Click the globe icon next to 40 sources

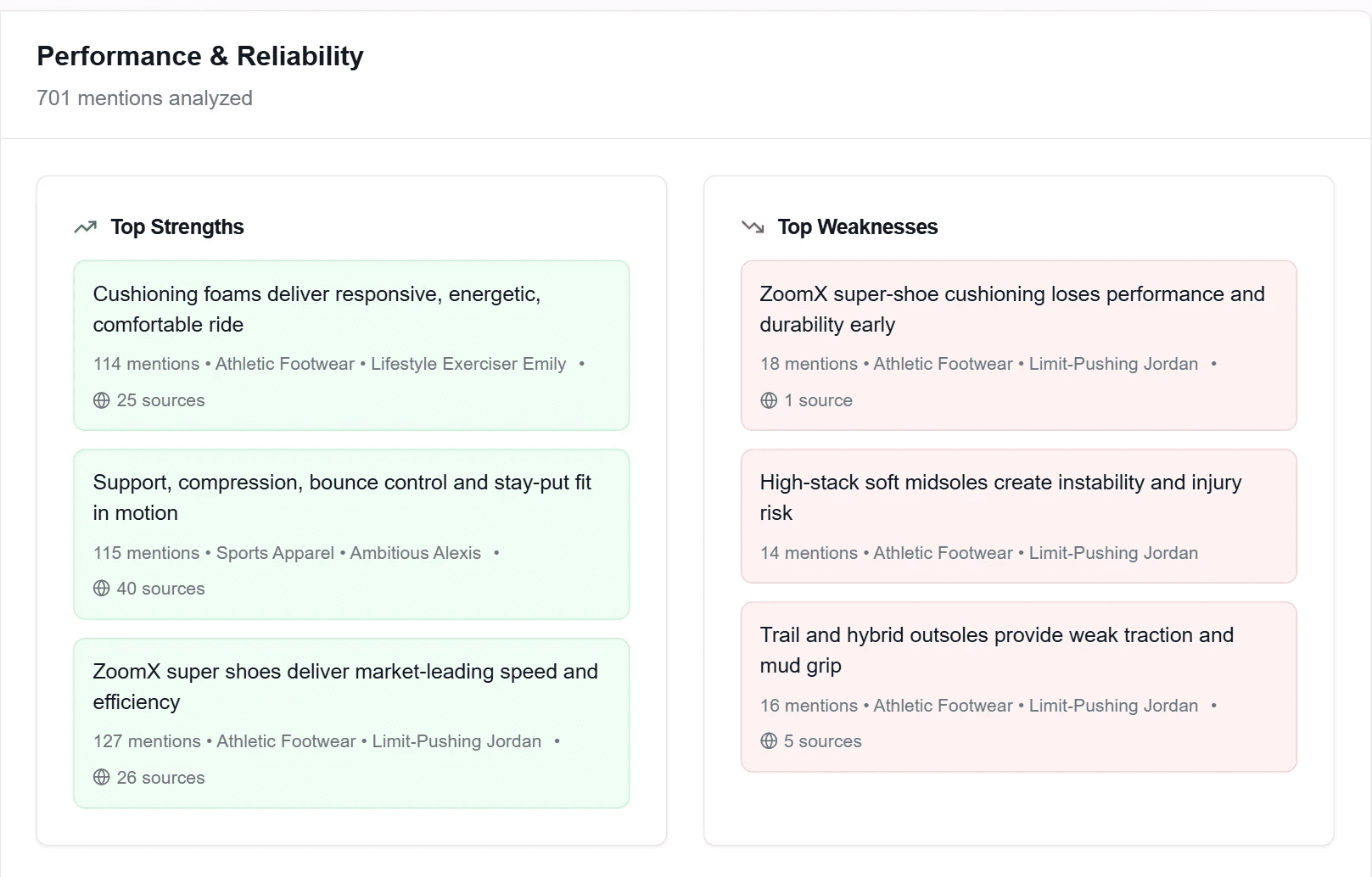pos(102,589)
